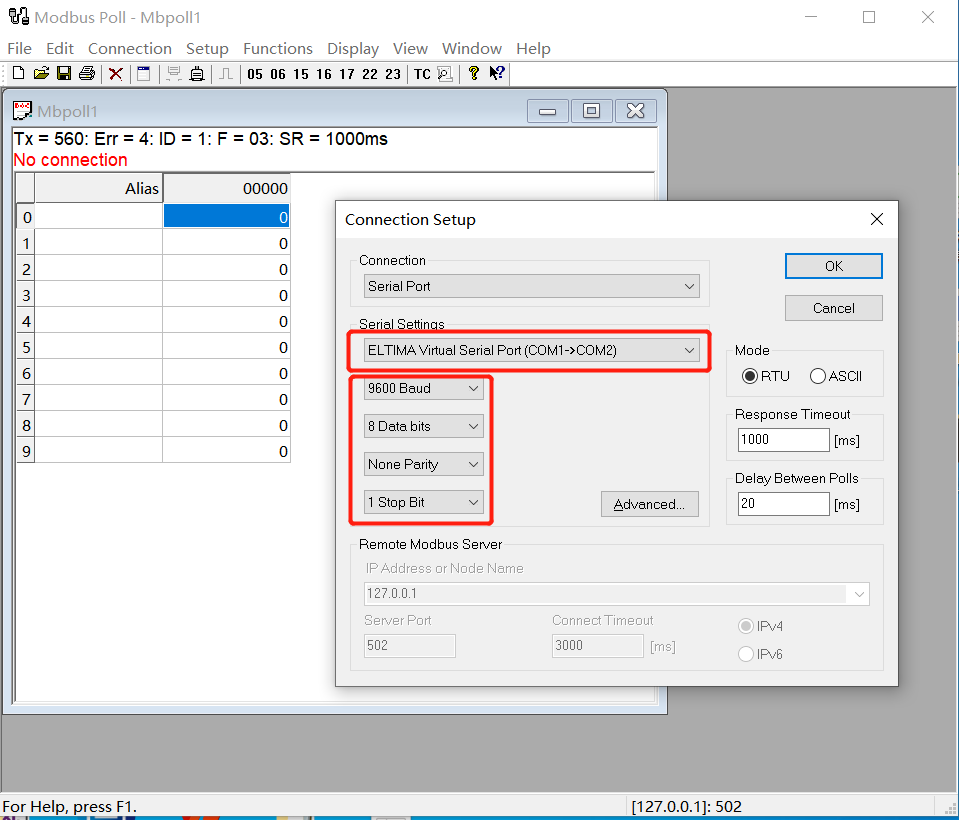Click the TC test center toolbar item
The image size is (959, 820).
(x=422, y=74)
